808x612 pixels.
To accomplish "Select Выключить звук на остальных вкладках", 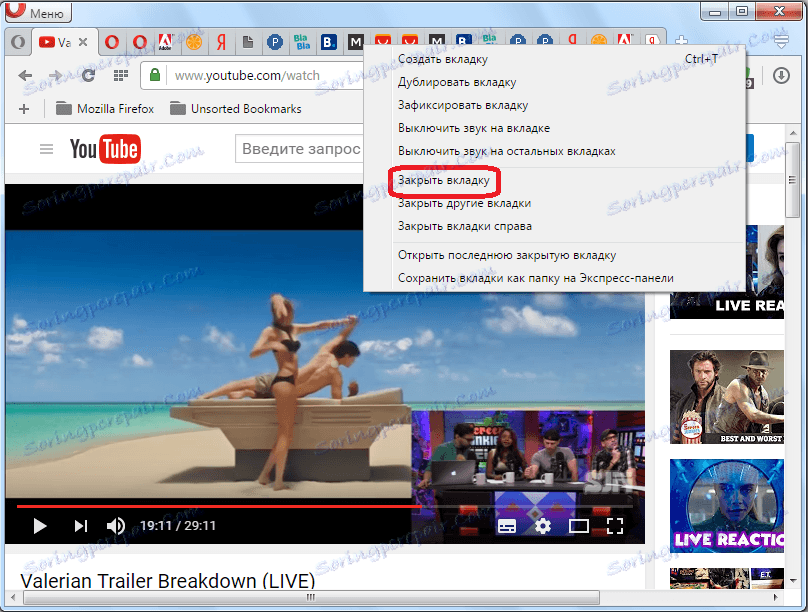I will point(554,151).
